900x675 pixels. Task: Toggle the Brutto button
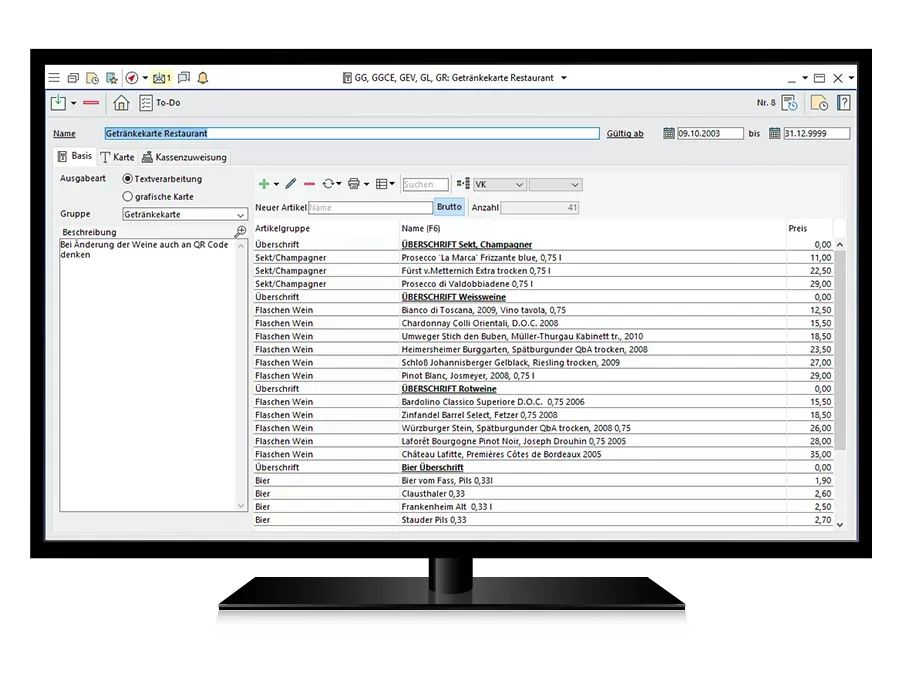(x=449, y=207)
